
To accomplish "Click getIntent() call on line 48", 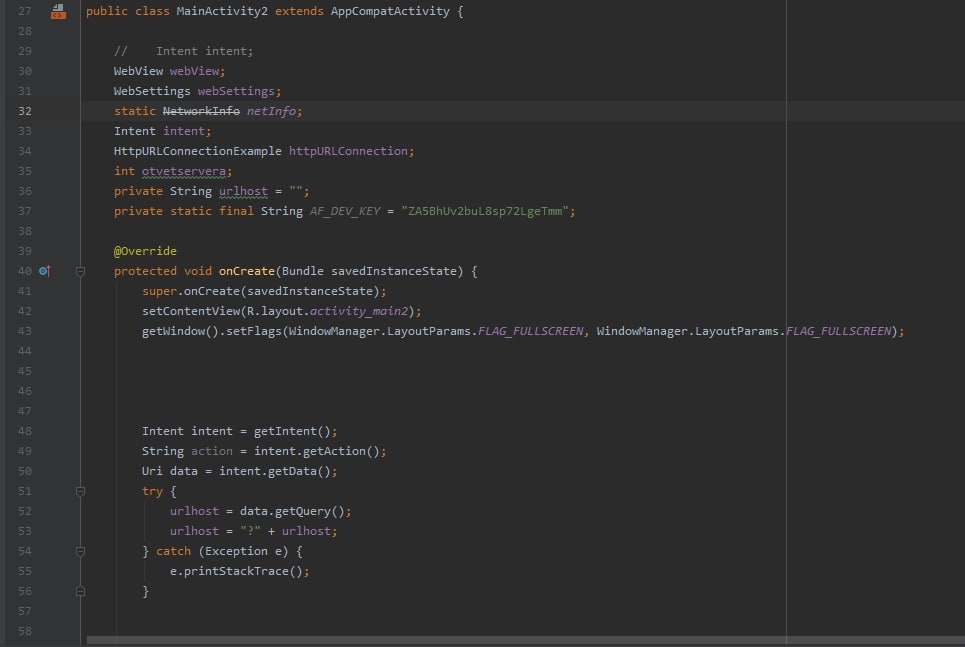I will (292, 431).
